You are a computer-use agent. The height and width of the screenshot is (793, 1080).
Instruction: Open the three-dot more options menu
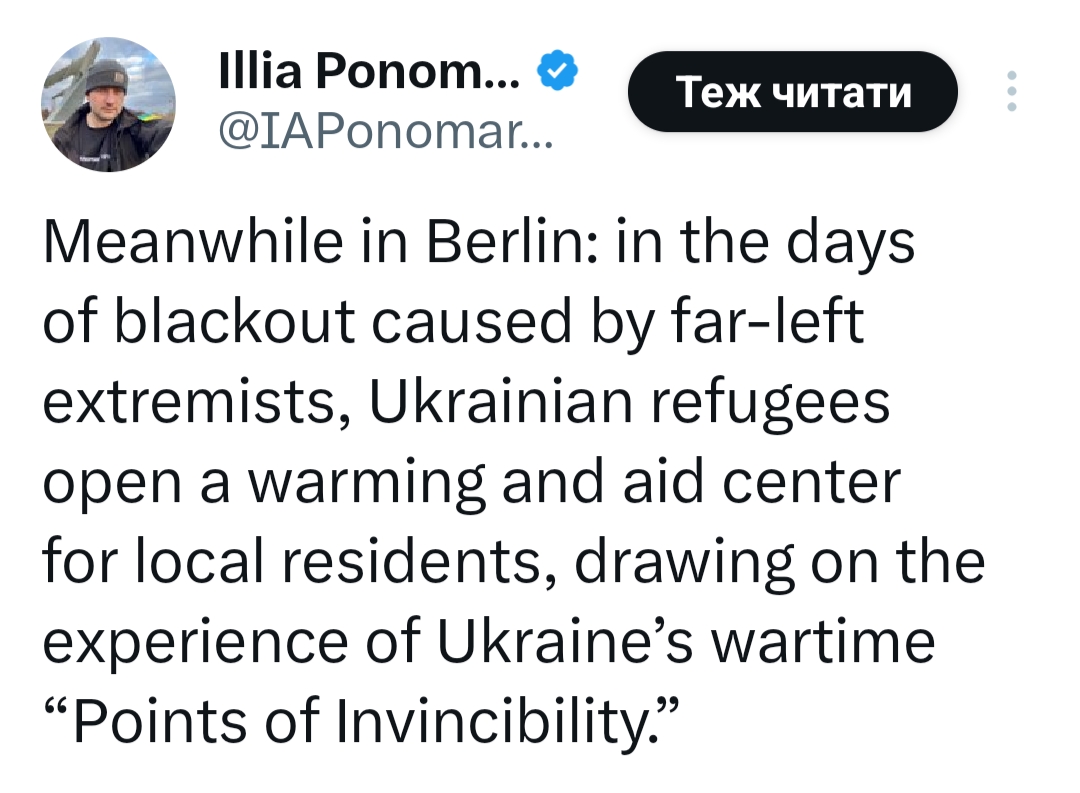click(x=1012, y=91)
